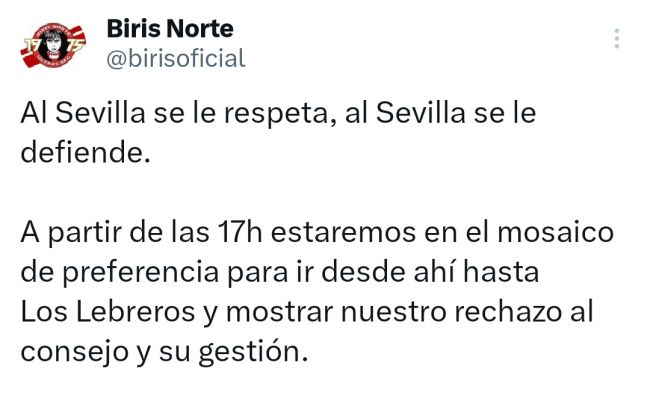Visit the @birisoficial handle
Viewport: 650px width, 398px height.
pyautogui.click(x=176, y=58)
